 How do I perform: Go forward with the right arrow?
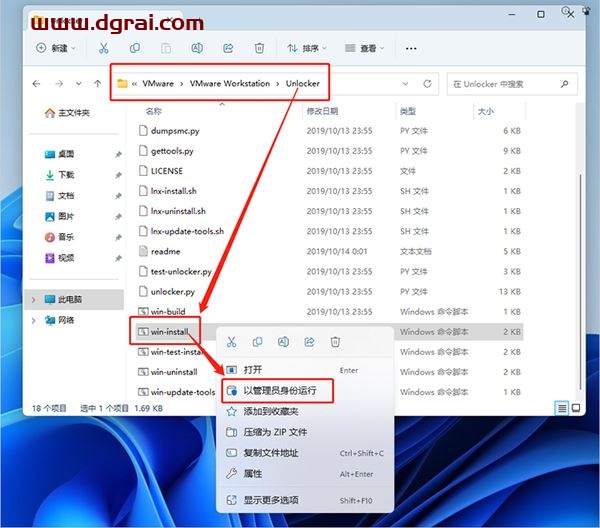pos(59,83)
